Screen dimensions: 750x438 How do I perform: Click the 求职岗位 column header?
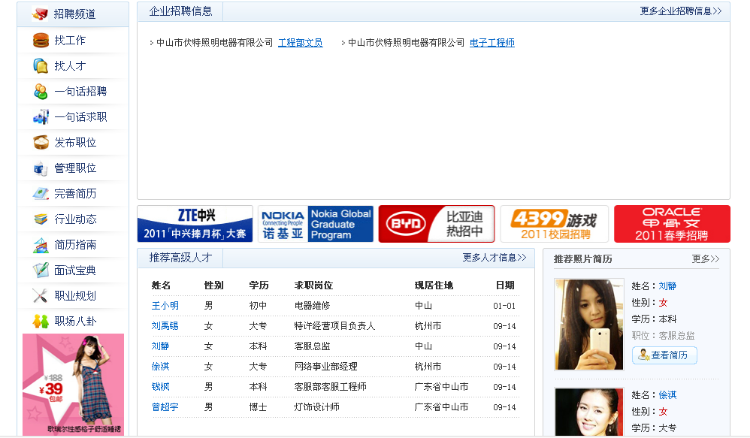(313, 285)
